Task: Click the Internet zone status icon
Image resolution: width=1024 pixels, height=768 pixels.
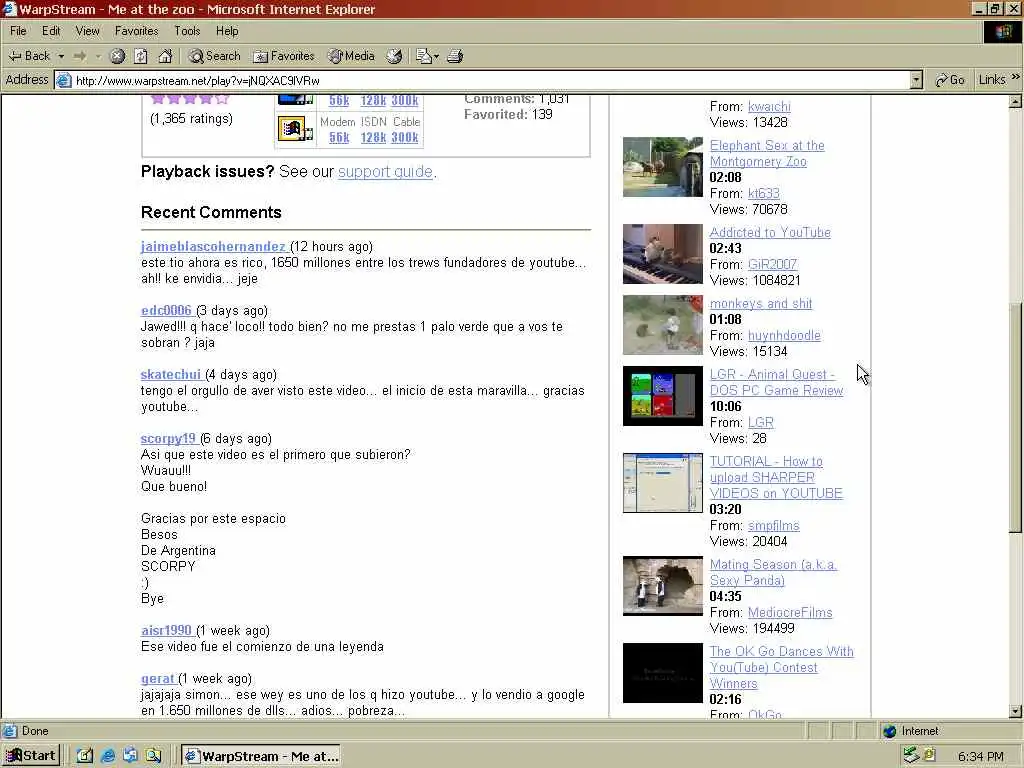Action: (890, 731)
